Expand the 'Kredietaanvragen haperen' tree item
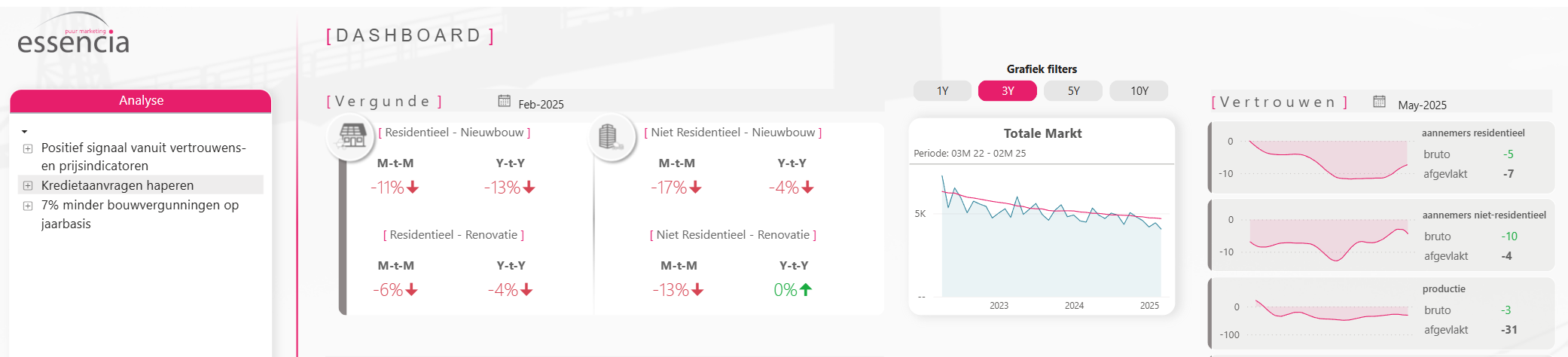 (x=28, y=185)
